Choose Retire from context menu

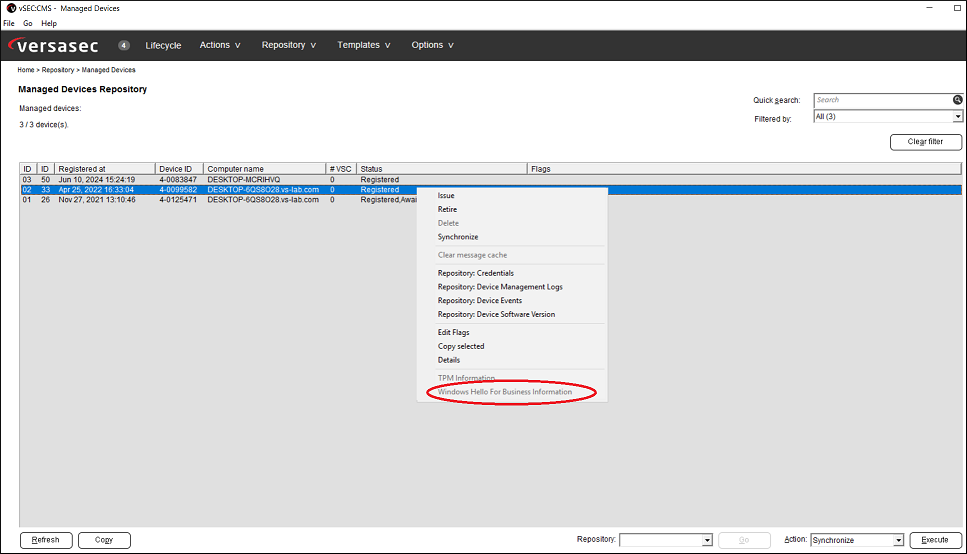point(447,209)
